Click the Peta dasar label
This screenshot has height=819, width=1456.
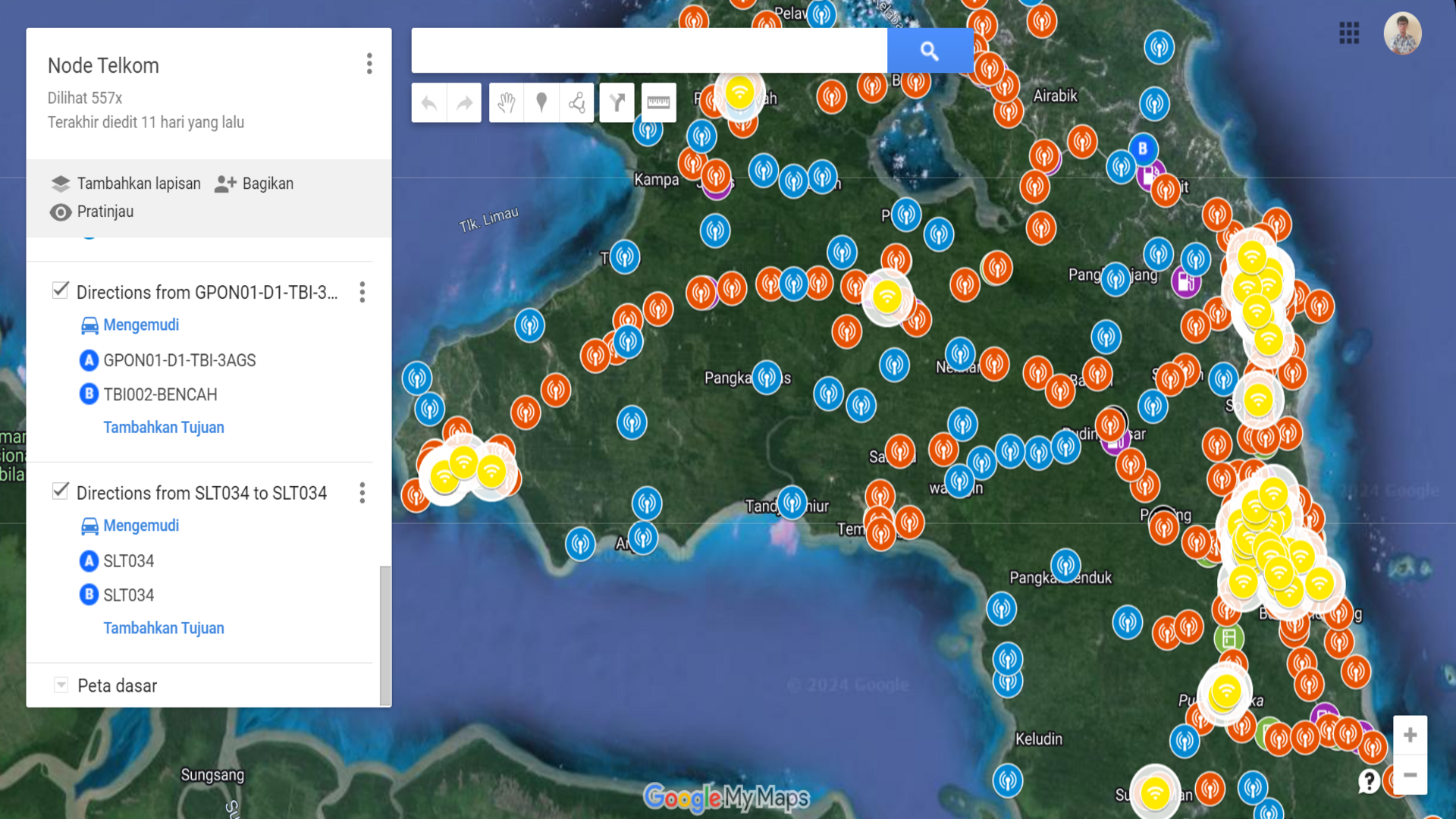tap(118, 686)
